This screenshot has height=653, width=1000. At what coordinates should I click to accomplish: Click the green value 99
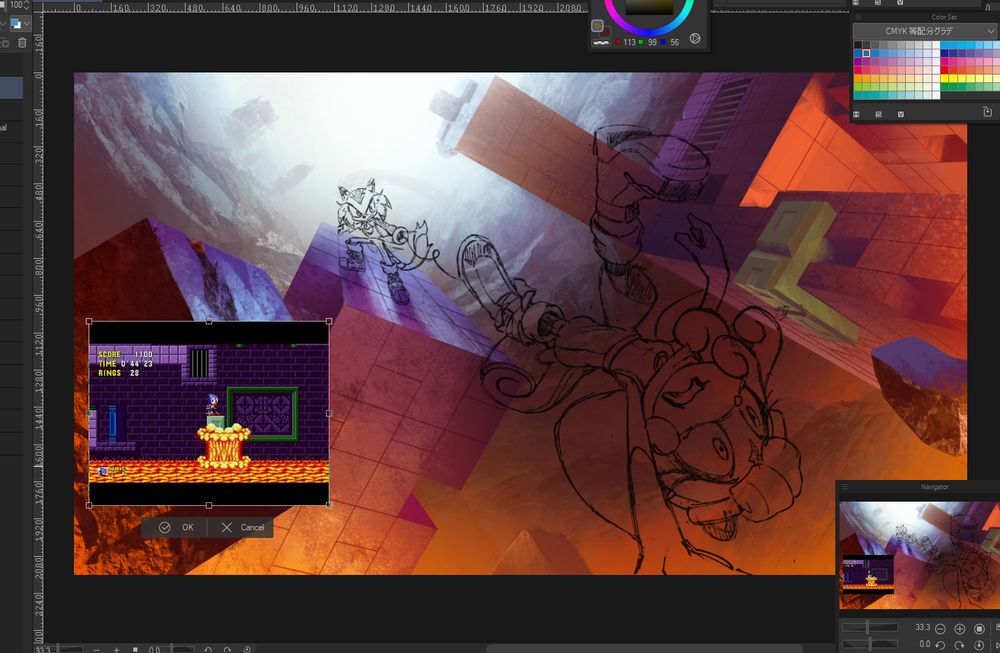(652, 42)
